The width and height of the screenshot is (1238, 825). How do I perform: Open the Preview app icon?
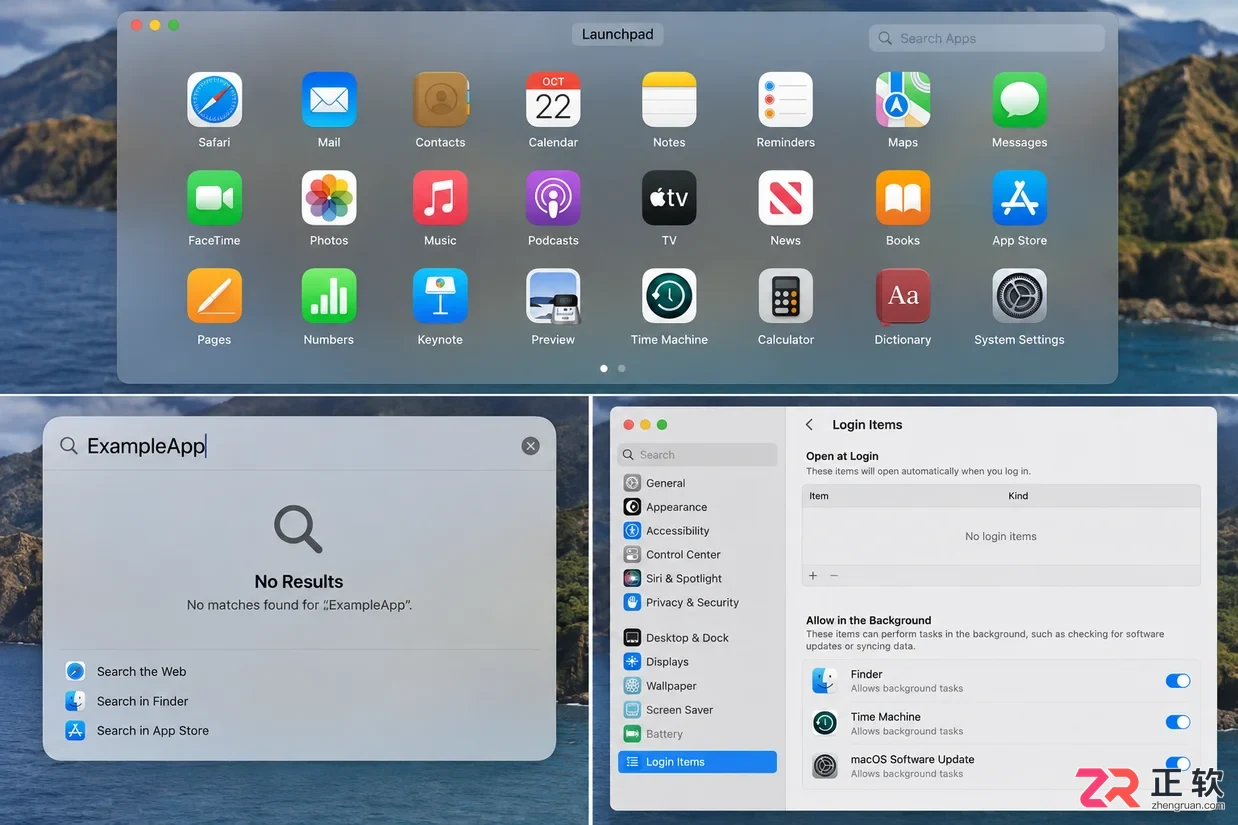click(553, 296)
